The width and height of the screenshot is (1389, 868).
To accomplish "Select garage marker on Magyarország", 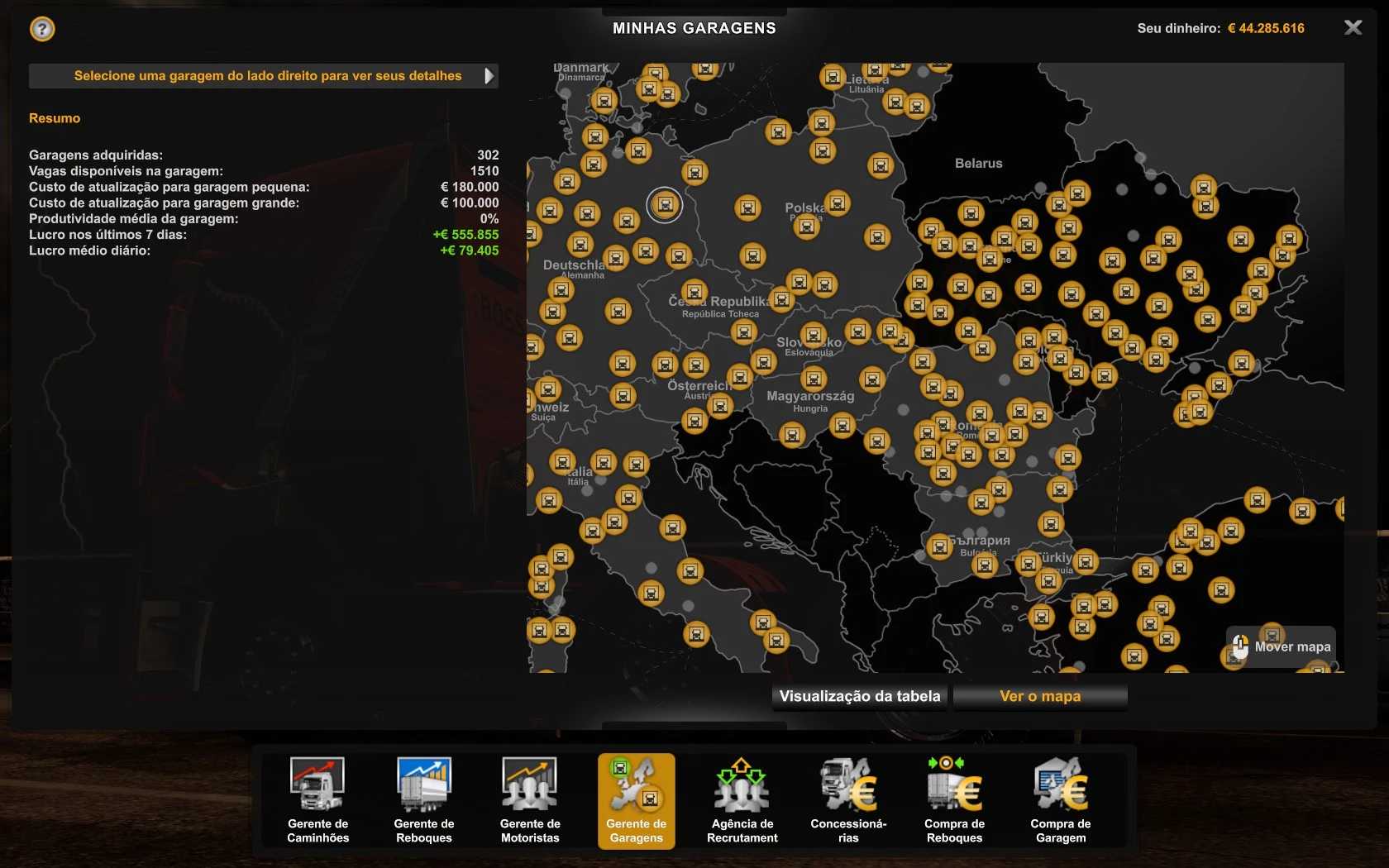I will point(814,379).
